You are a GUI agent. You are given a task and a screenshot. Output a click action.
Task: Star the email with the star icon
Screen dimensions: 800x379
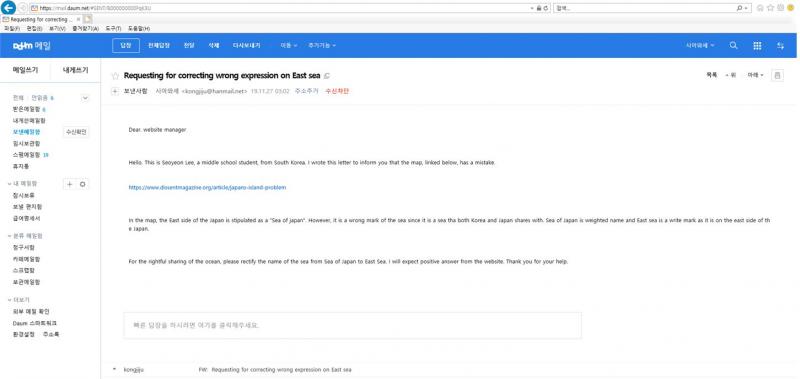tap(115, 76)
